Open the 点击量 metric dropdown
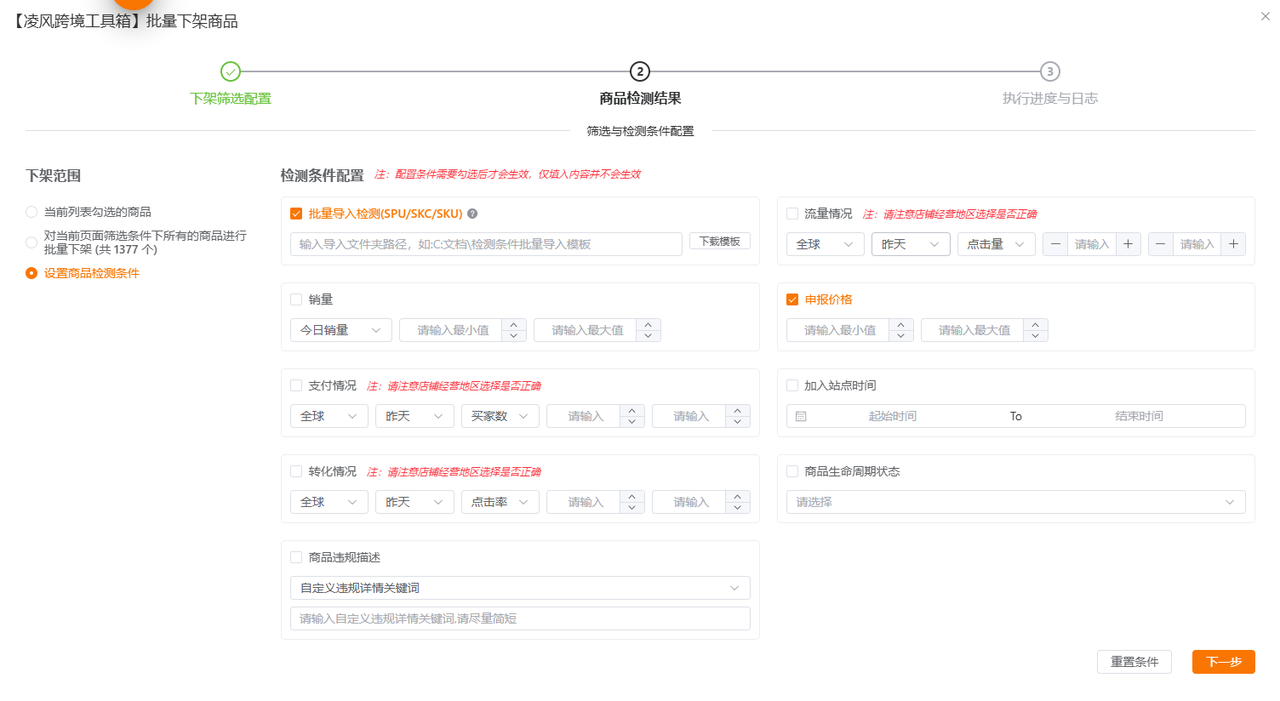 tap(996, 244)
